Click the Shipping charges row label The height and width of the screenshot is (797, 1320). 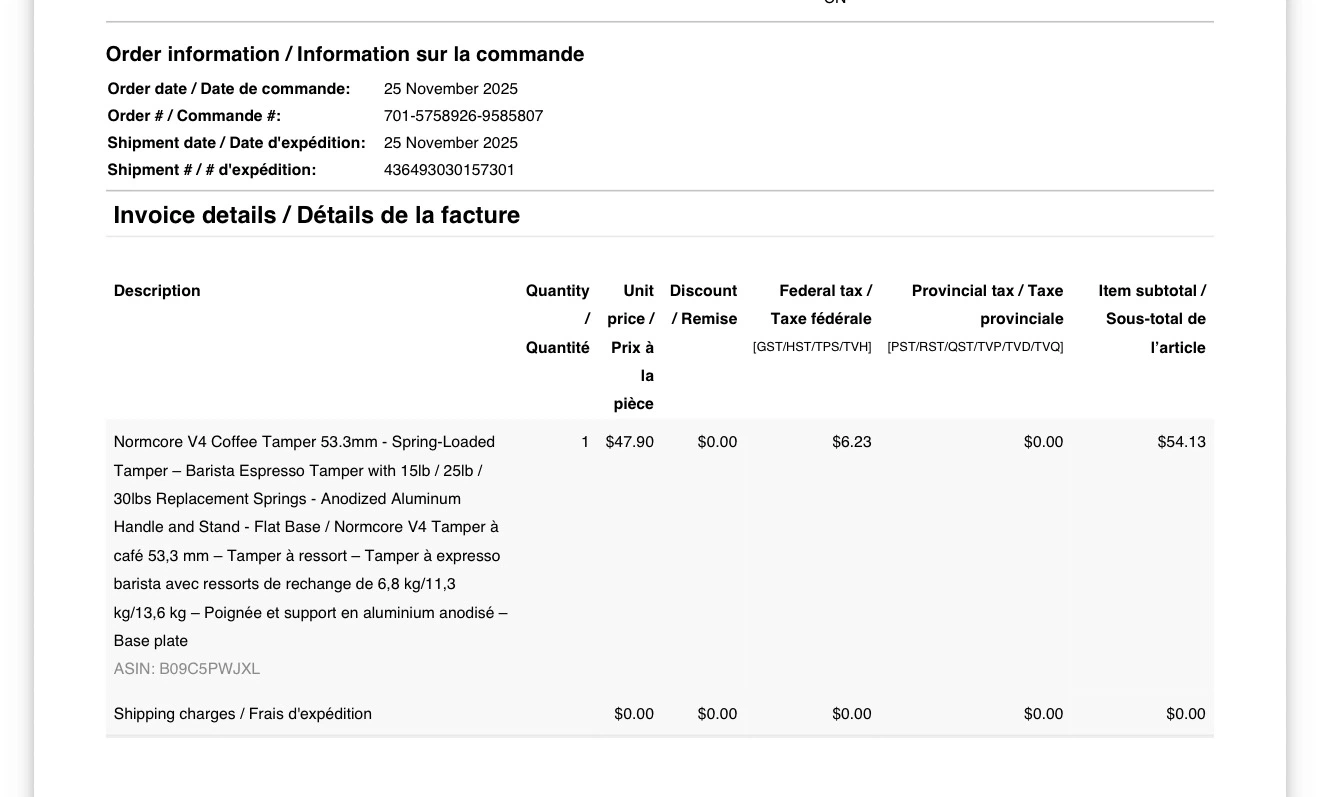(x=243, y=714)
